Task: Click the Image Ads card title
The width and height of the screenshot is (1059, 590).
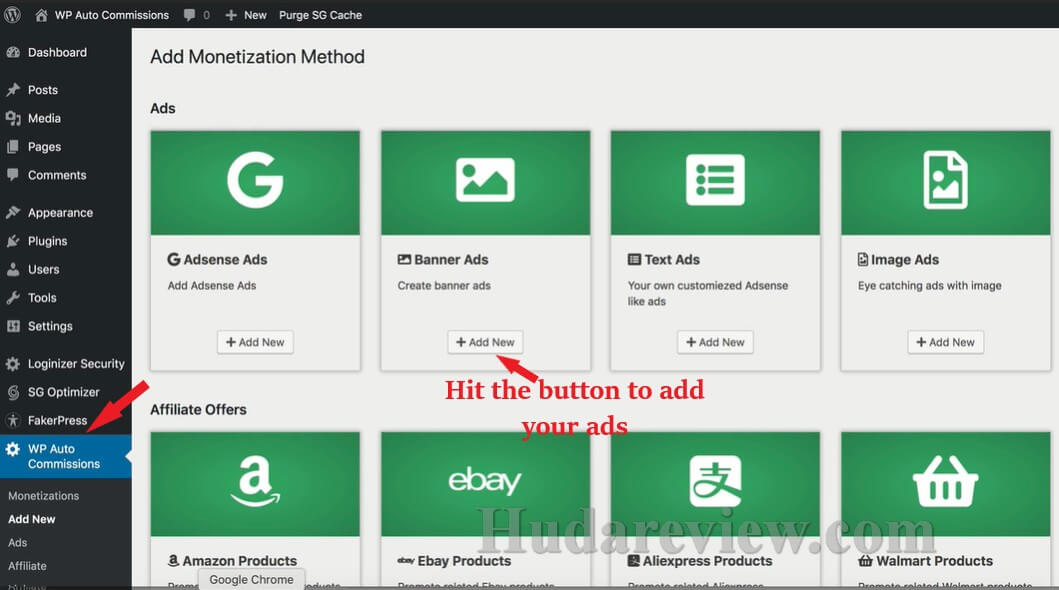Action: click(898, 260)
